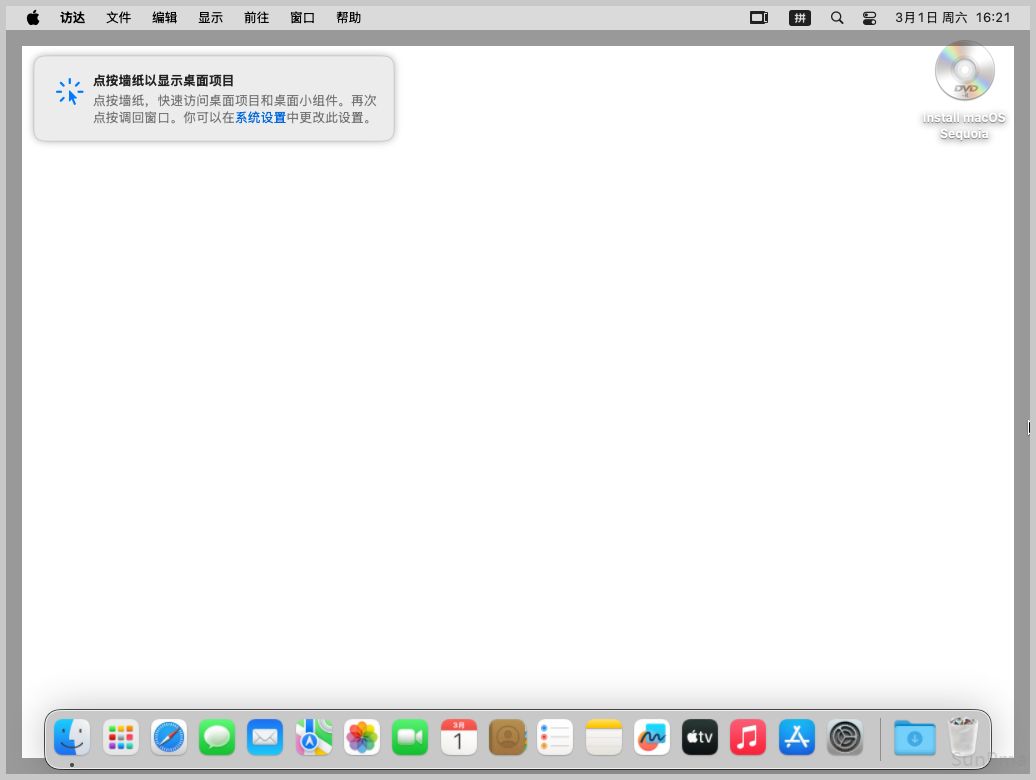This screenshot has height=780, width=1036.
Task: Open the Control Center toggles icon
Action: coord(869,18)
